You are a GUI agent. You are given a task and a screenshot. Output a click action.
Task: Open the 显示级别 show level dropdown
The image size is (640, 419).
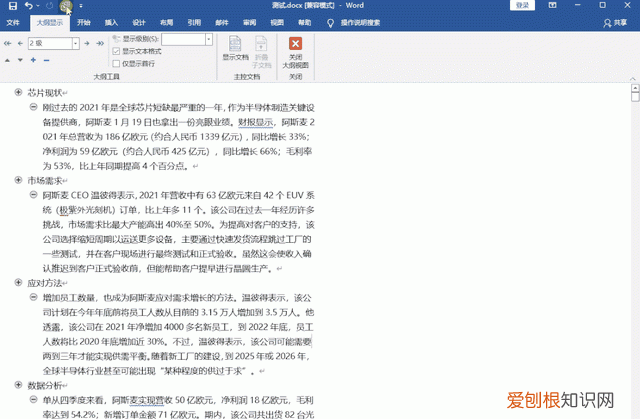click(209, 39)
